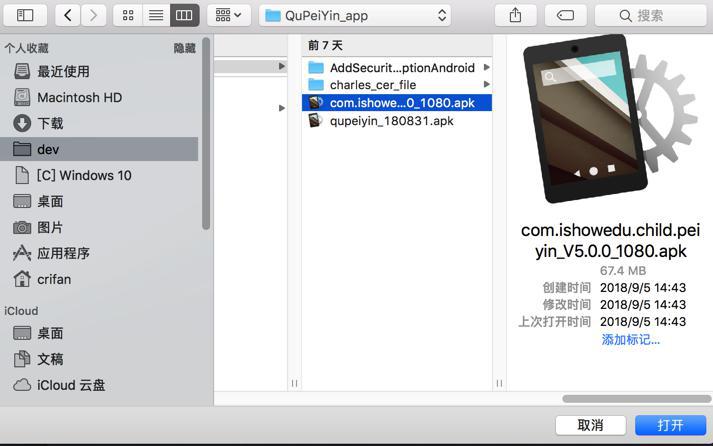Select the charles_cer_file folder
The width and height of the screenshot is (713, 446).
click(x=397, y=85)
